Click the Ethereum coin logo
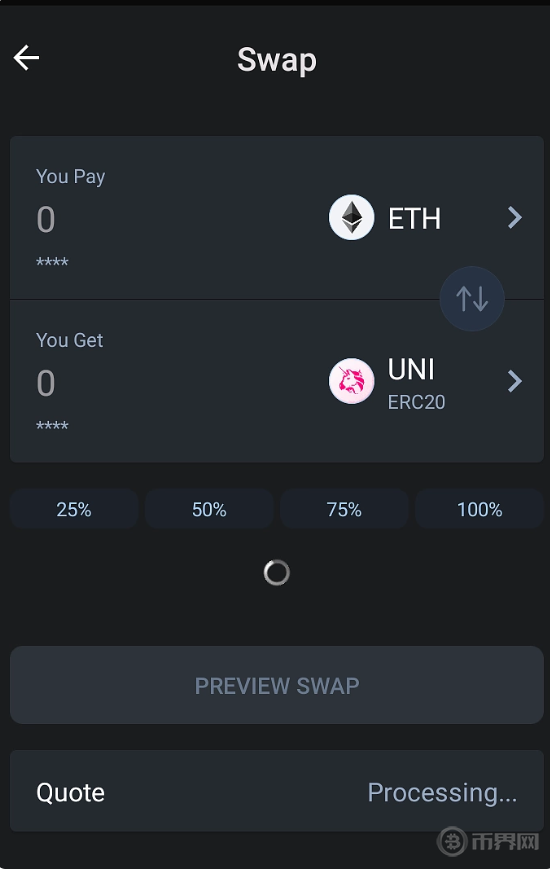 coord(352,217)
